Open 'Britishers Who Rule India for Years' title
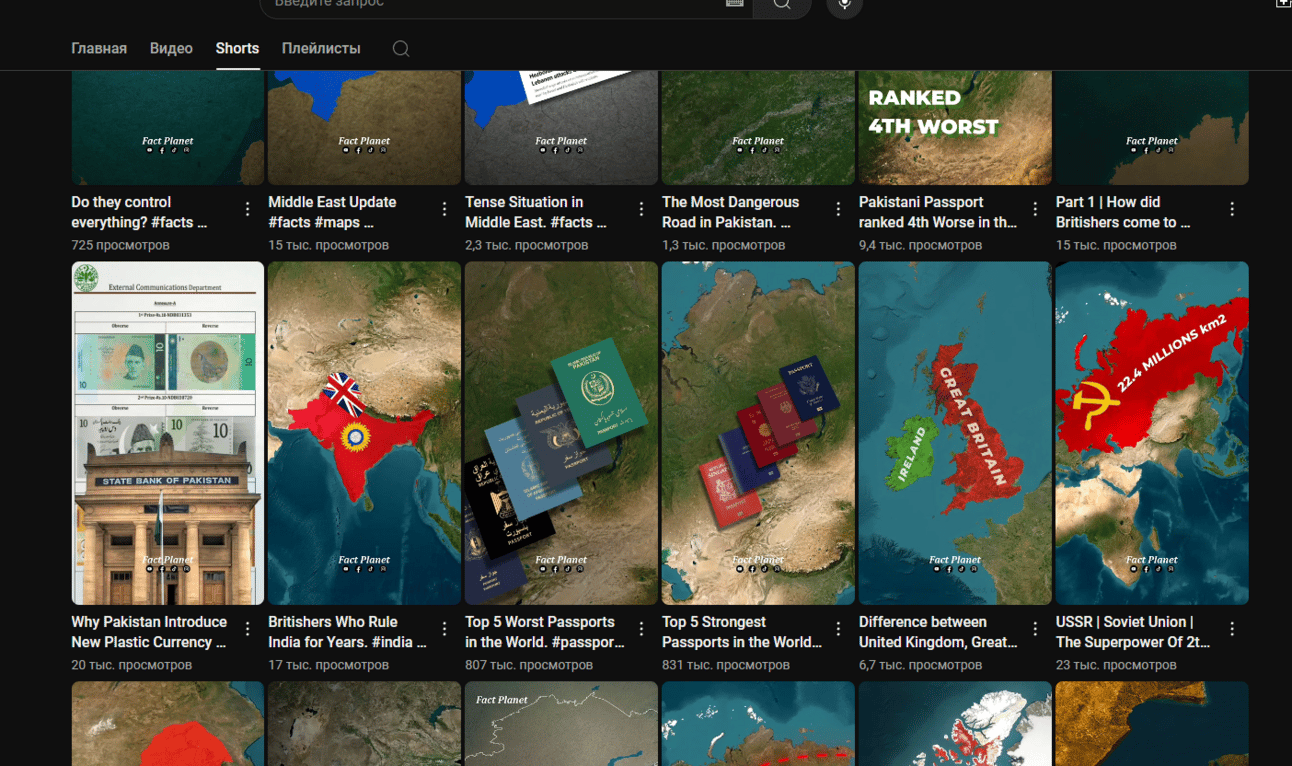Screen dimensions: 1292x766 (x=347, y=632)
